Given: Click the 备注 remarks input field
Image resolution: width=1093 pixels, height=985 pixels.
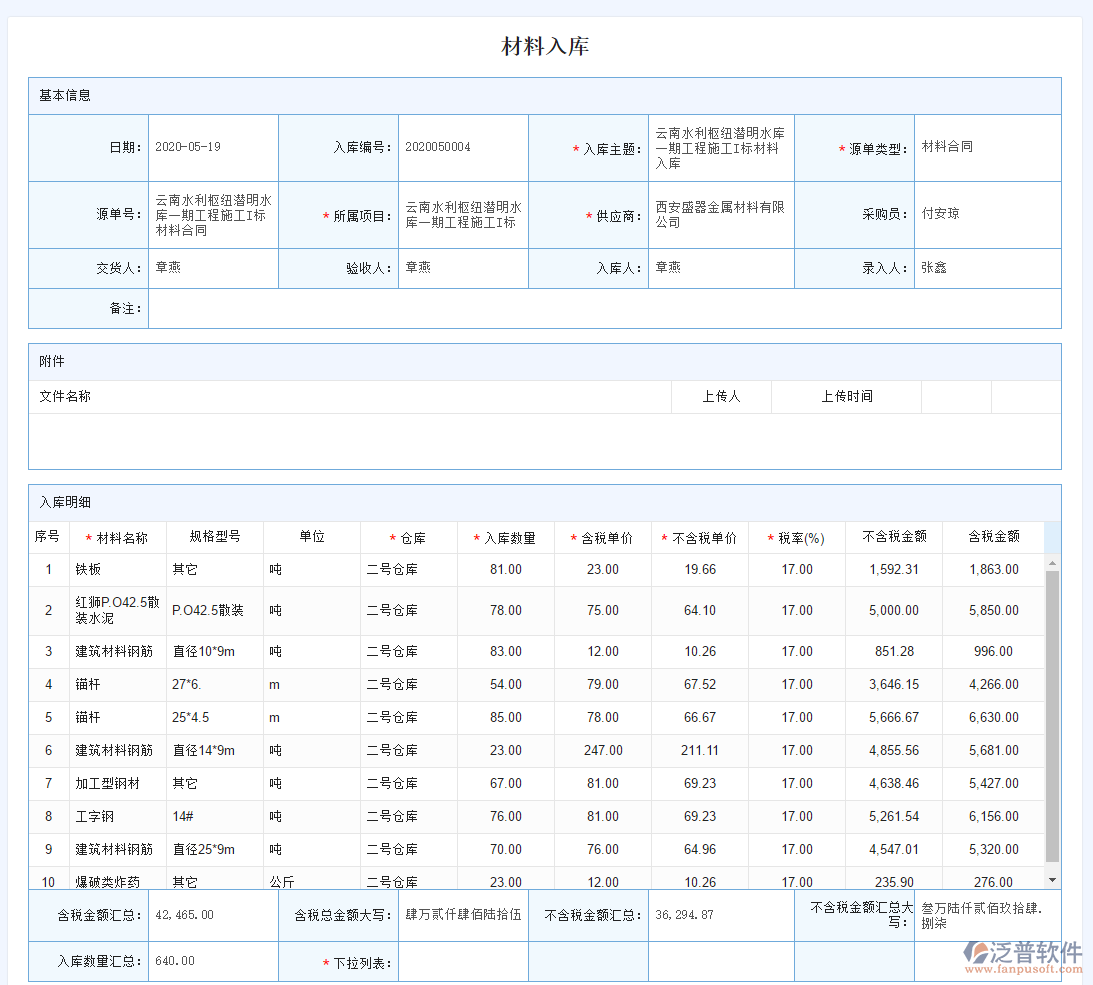Looking at the screenshot, I should (x=604, y=309).
